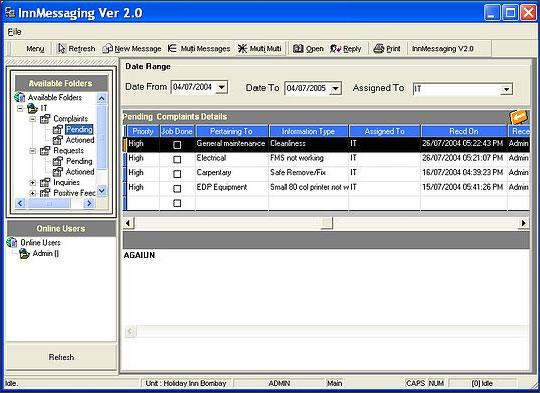Screen dimensions: 540x393
Task: Tick Job Done checkbox for Electrical row
Action: [x=177, y=159]
